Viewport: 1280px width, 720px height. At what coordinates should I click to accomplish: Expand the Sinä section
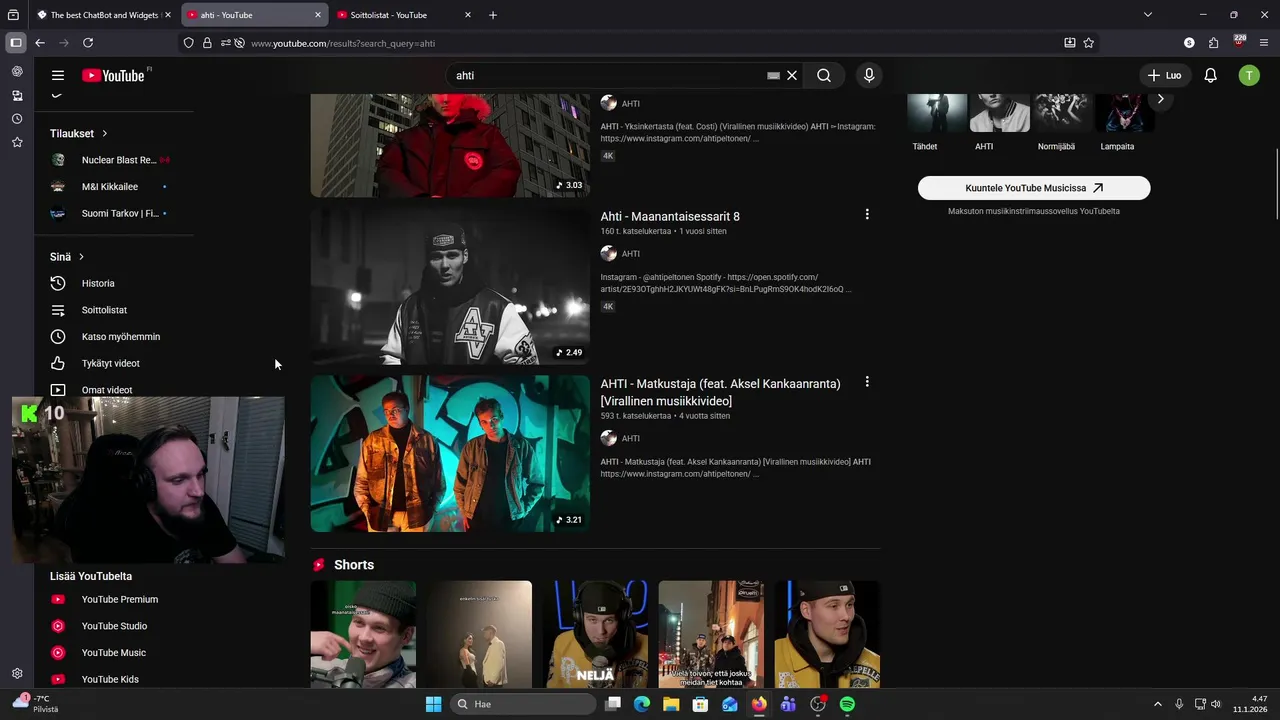pos(67,257)
